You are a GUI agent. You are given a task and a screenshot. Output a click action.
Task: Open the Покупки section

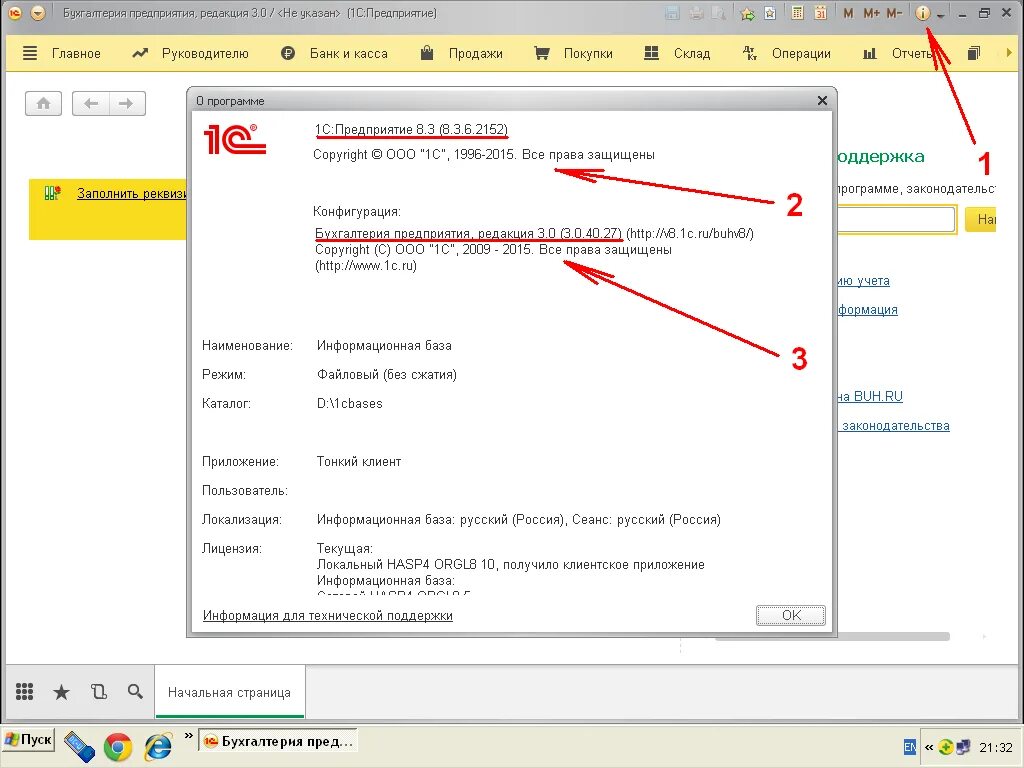click(573, 54)
